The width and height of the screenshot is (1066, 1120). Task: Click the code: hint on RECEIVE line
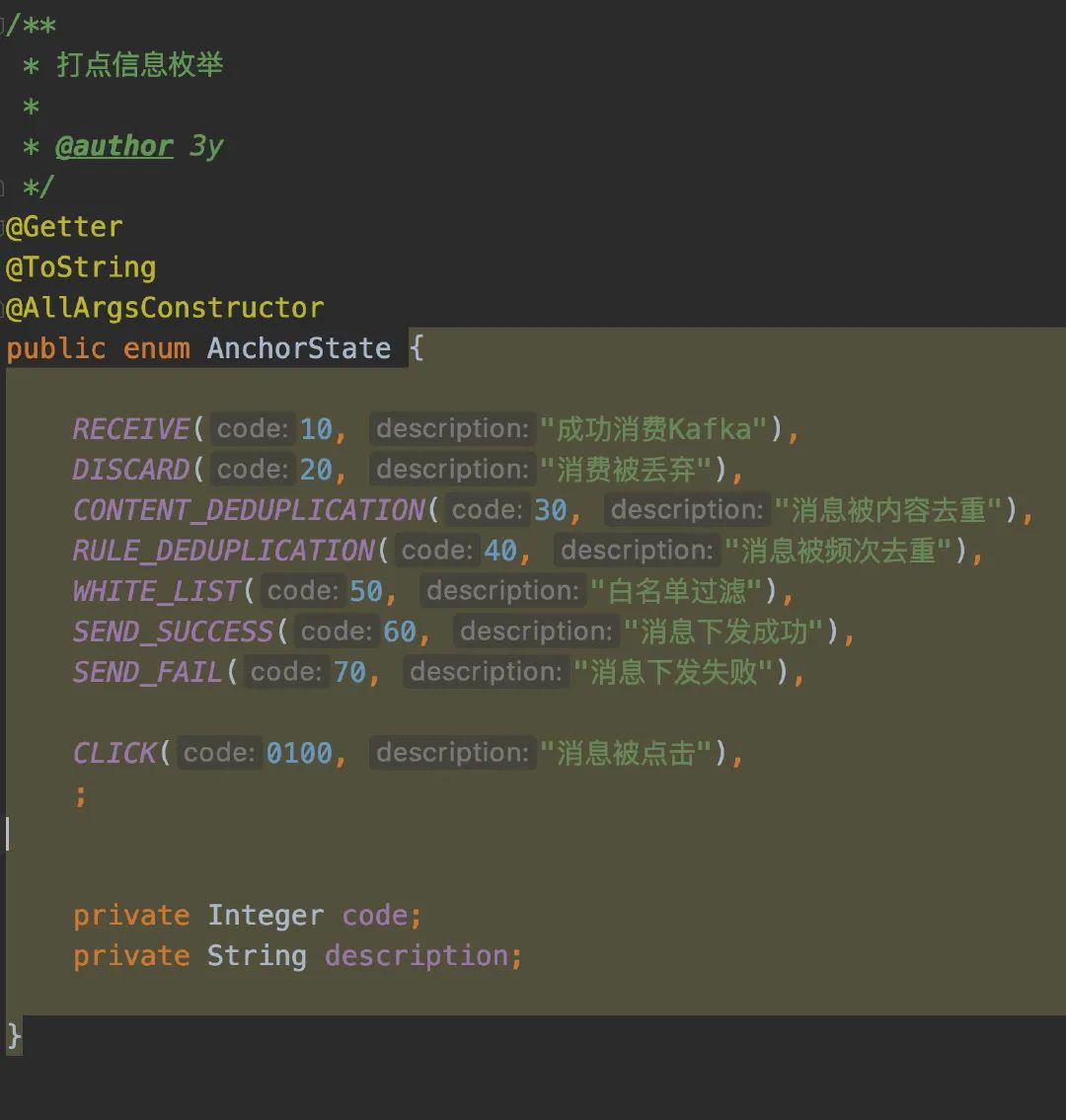tap(253, 428)
